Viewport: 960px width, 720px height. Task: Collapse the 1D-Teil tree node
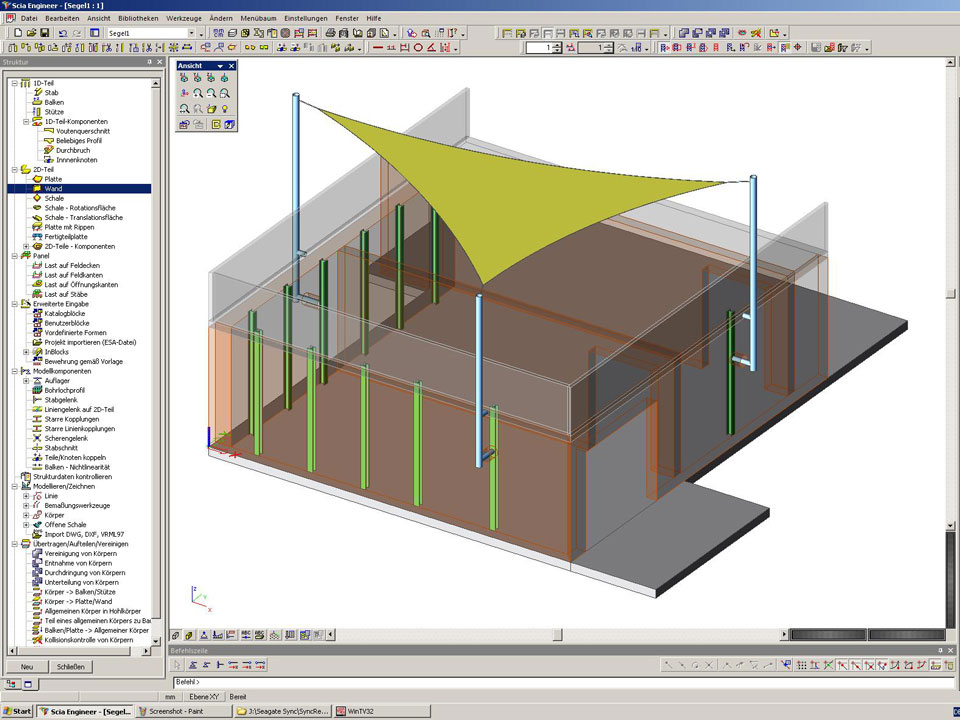point(14,83)
